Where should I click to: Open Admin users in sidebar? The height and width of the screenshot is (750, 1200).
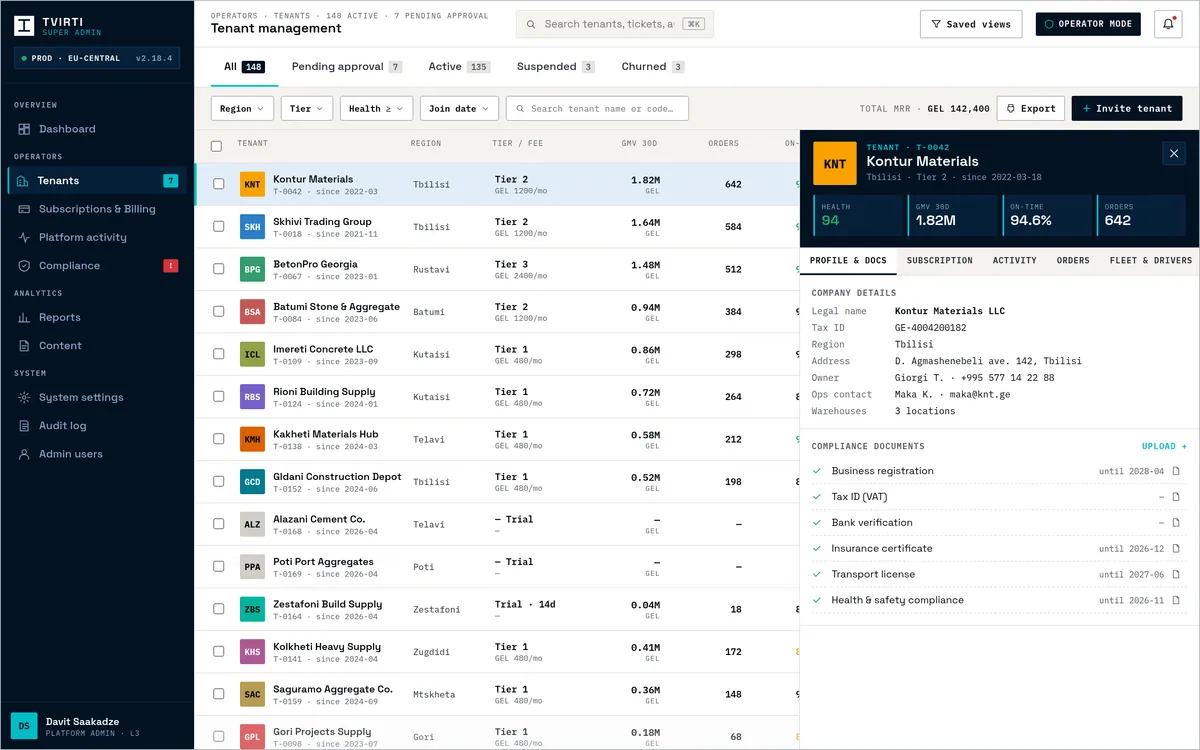(x=97, y=454)
